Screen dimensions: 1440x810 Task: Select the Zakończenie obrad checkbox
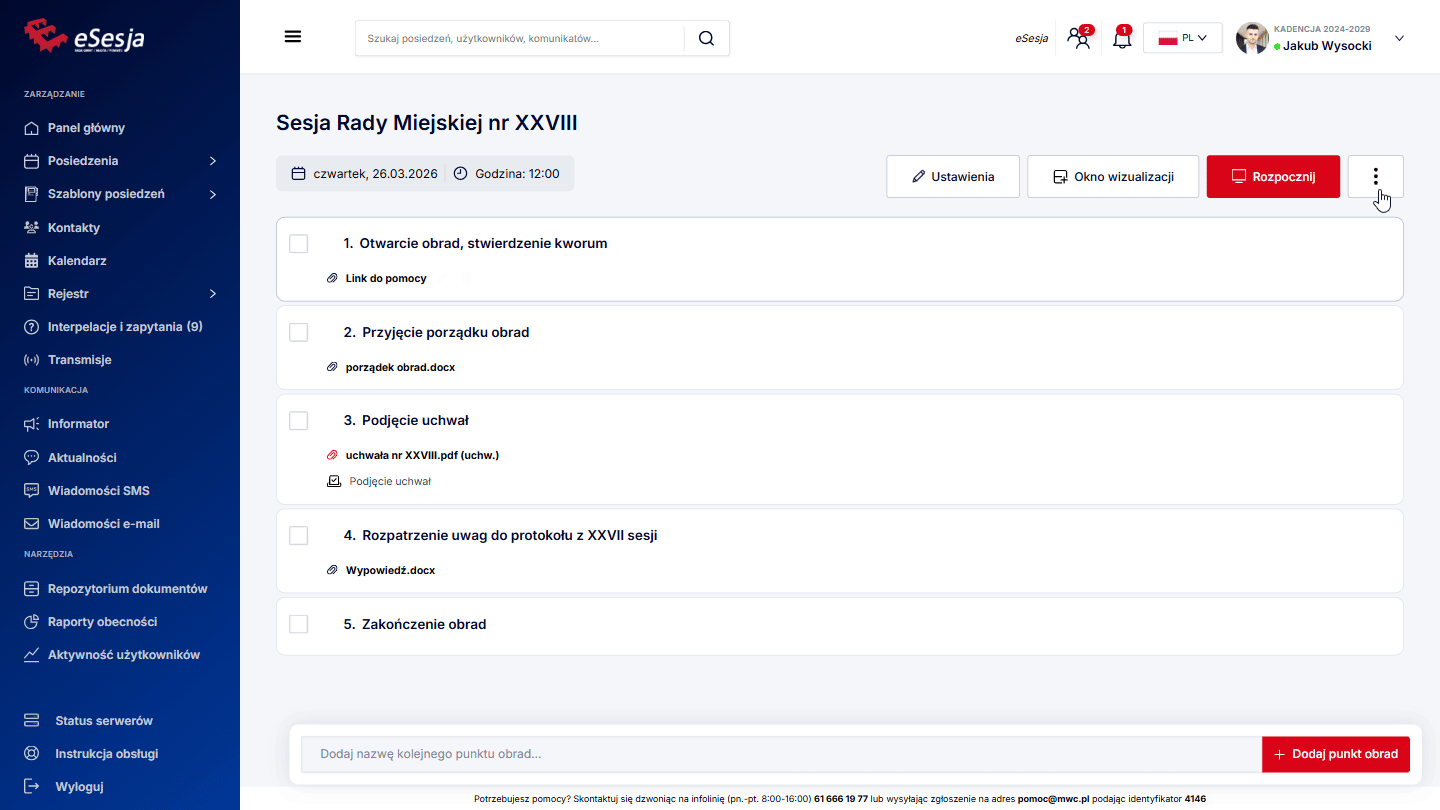[x=299, y=624]
